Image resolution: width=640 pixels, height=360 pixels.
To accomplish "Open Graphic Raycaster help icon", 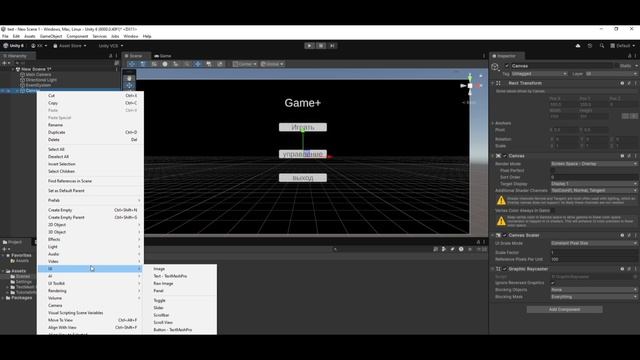I will click(x=622, y=269).
